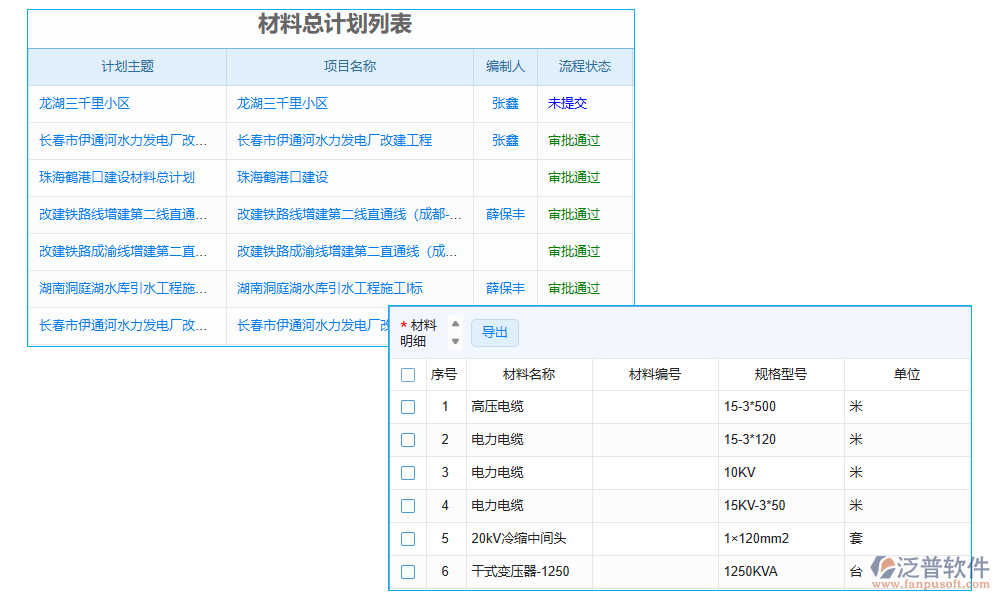Click compiler name 张鑫

(x=505, y=103)
